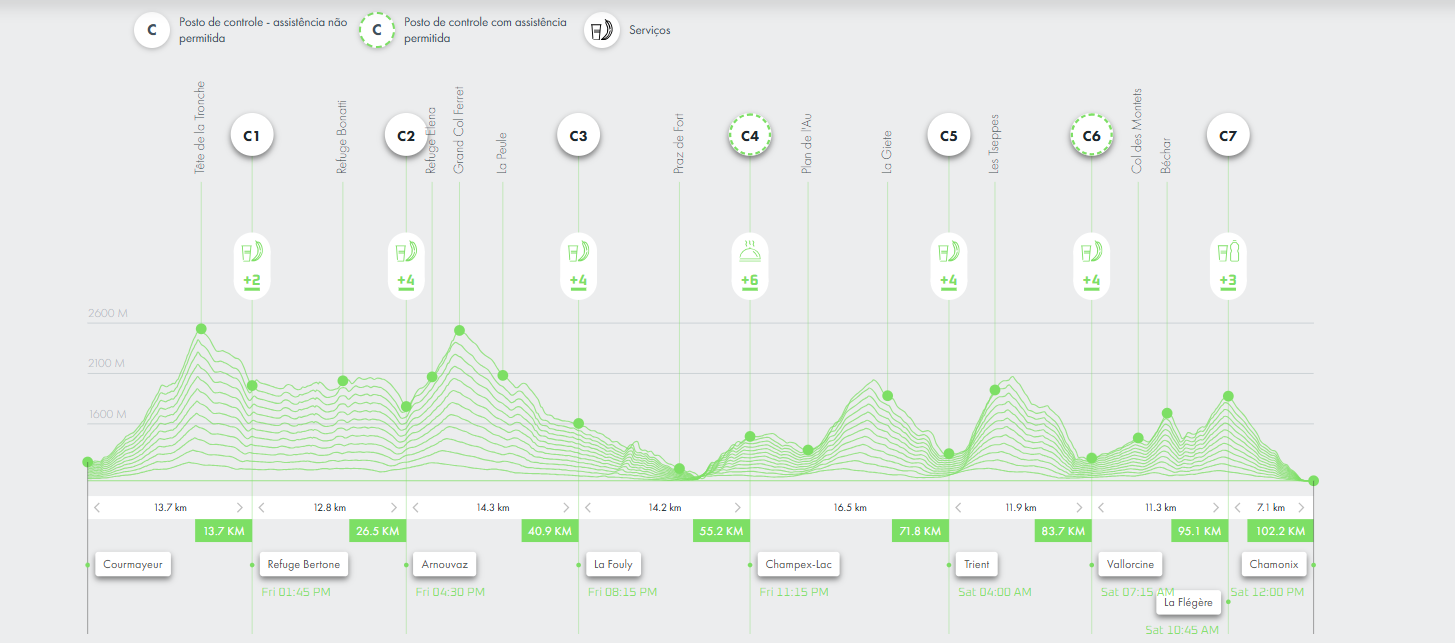This screenshot has height=643, width=1455.
Task: Click the Courmayeur location label
Action: coord(134,564)
